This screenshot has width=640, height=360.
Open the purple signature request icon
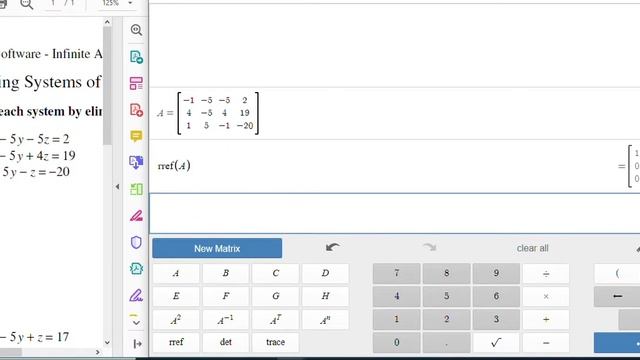[136, 295]
